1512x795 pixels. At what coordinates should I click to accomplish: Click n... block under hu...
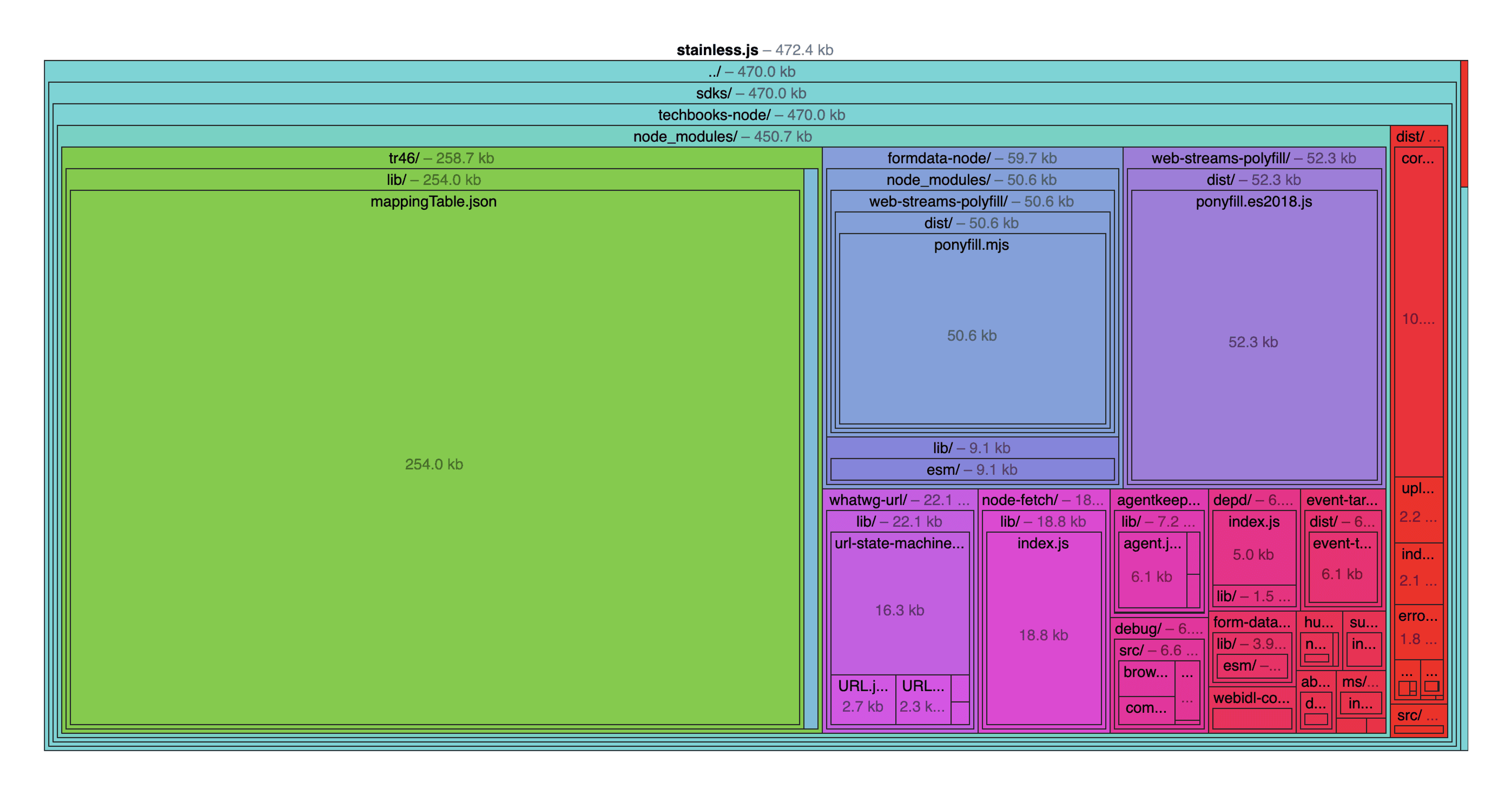(x=1317, y=650)
